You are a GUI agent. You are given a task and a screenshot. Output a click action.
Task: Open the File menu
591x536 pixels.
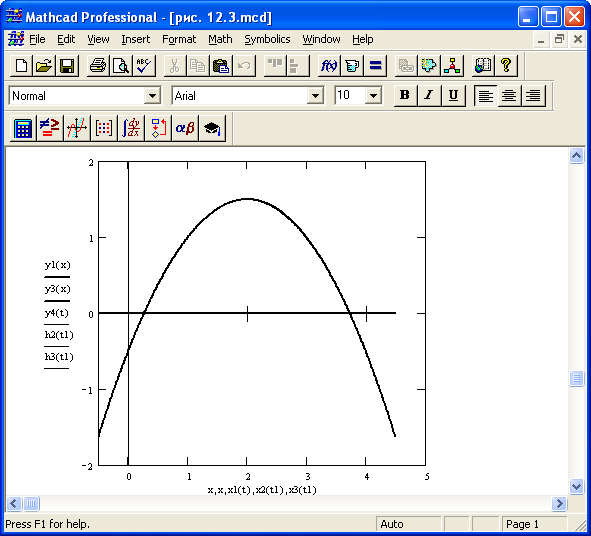point(37,39)
